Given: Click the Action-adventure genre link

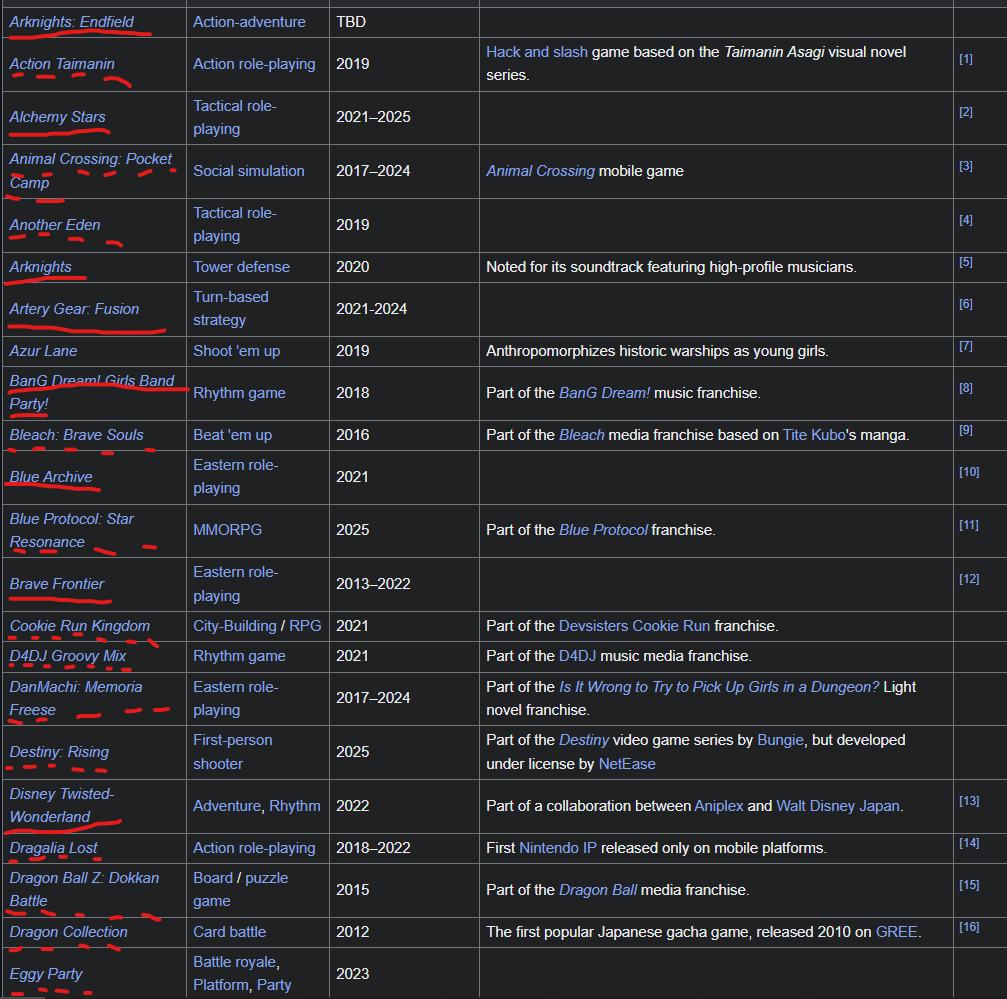Looking at the screenshot, I should (x=249, y=22).
